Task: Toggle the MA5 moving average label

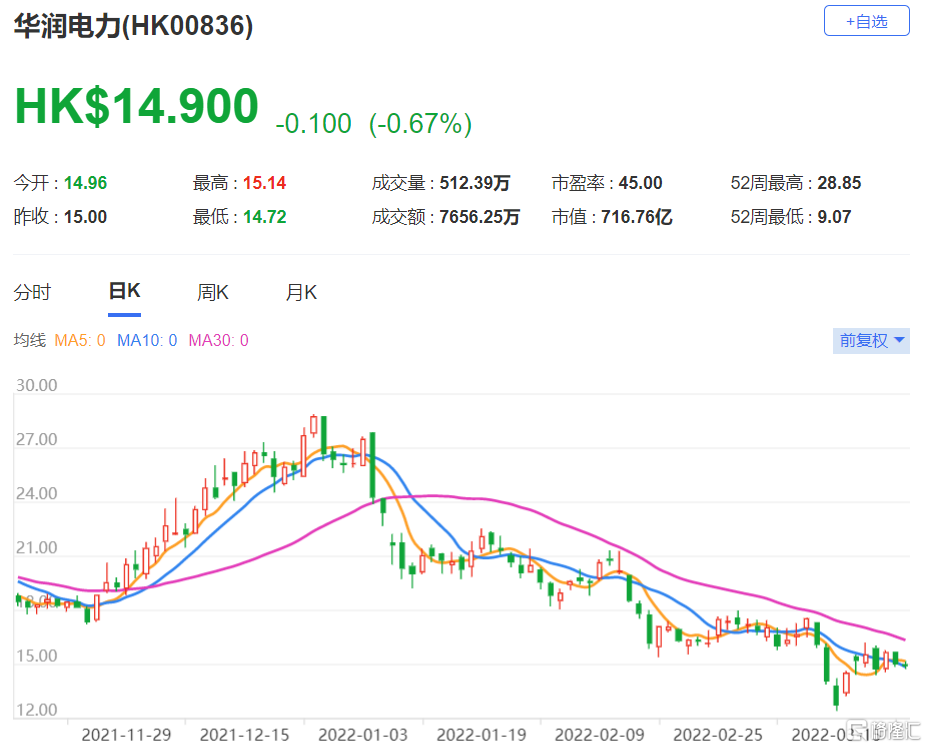Action: [x=79, y=341]
